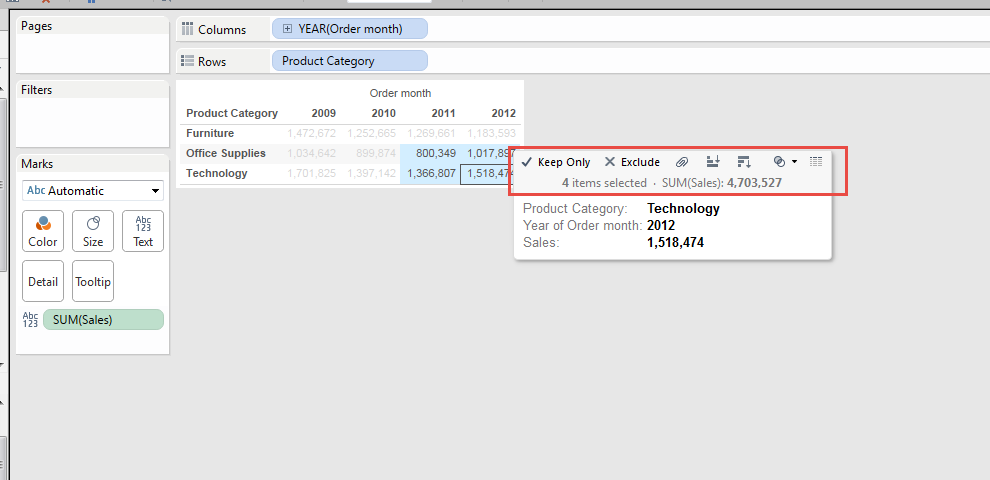The width and height of the screenshot is (990, 480).
Task: Click the paperclip group members icon
Action: coord(681,162)
